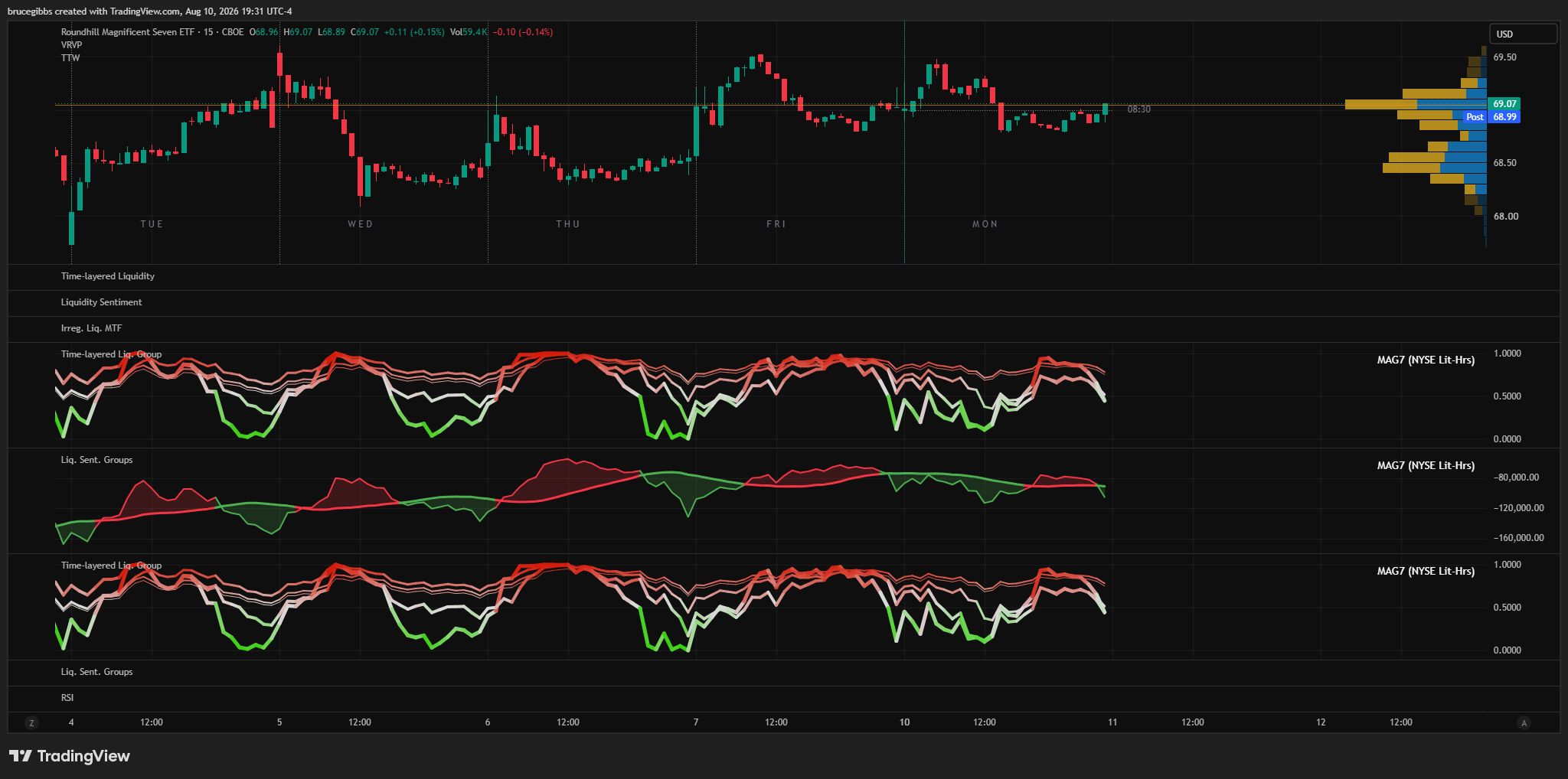Click the O68.96 open price value

264,32
